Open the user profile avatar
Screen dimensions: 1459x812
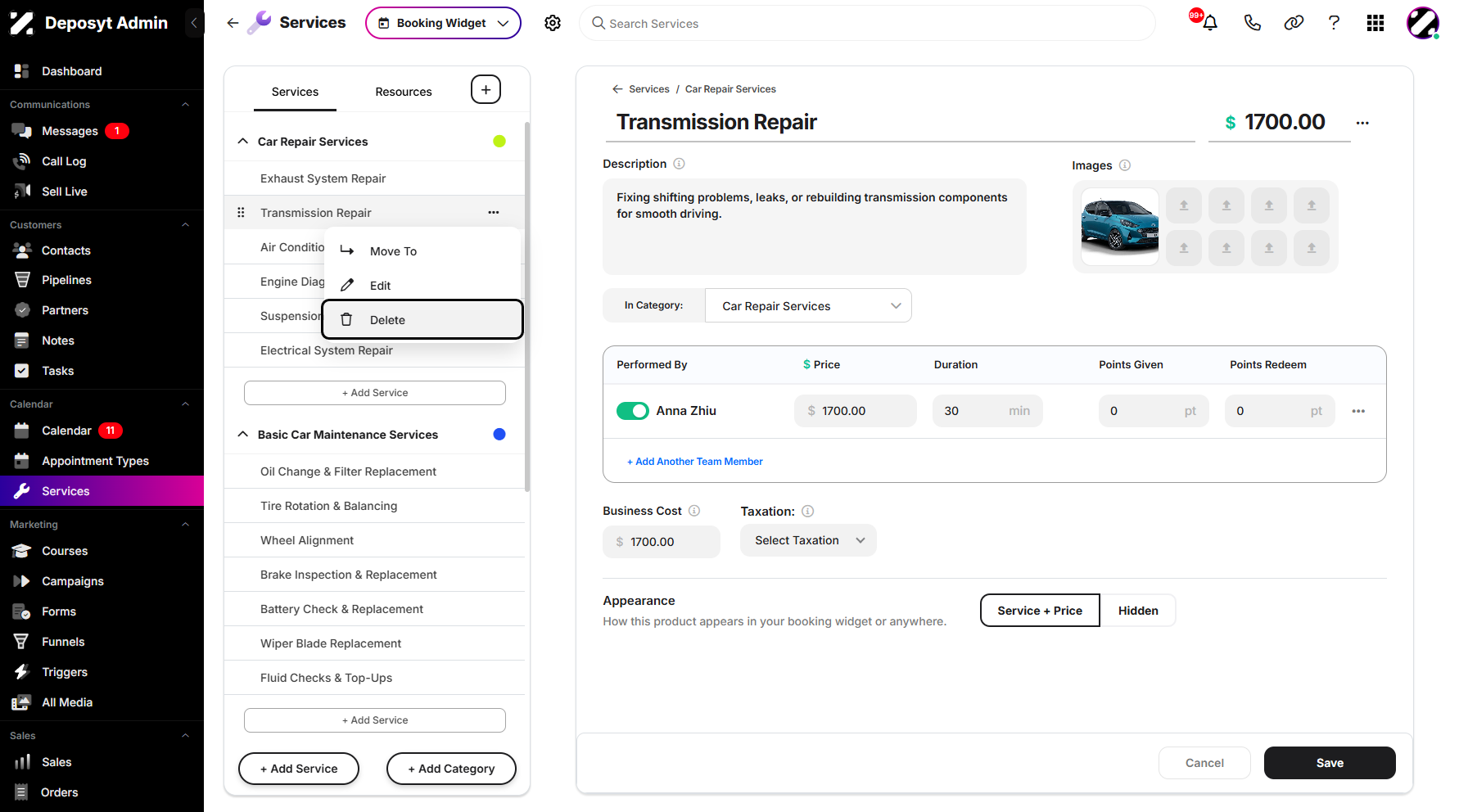point(1423,23)
